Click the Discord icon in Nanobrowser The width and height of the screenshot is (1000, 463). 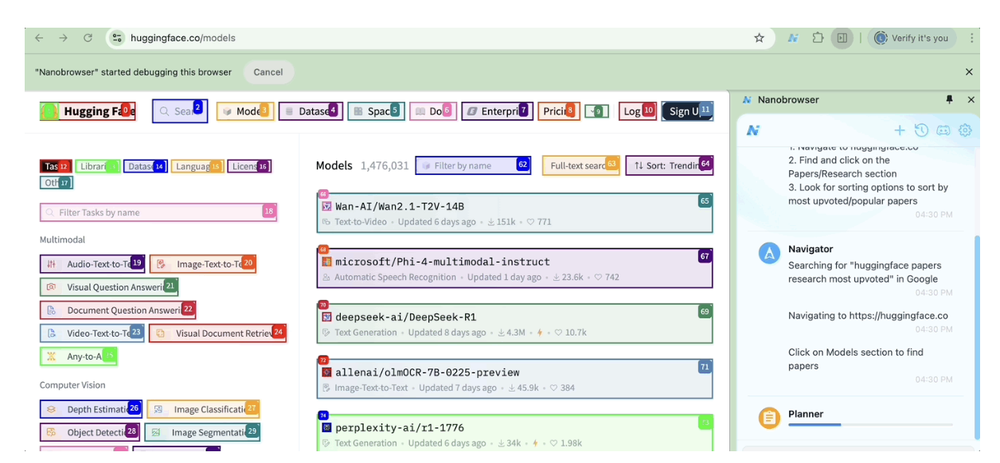943,130
